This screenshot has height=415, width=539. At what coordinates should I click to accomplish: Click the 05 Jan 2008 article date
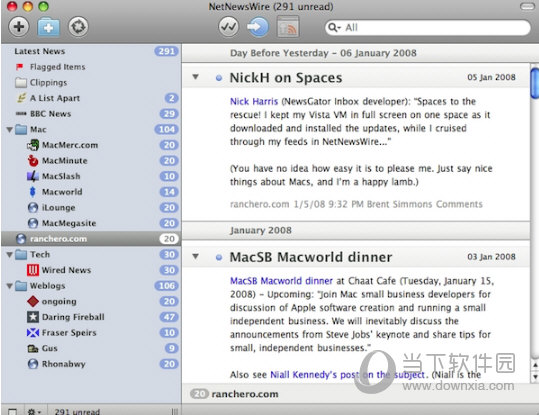pos(491,77)
